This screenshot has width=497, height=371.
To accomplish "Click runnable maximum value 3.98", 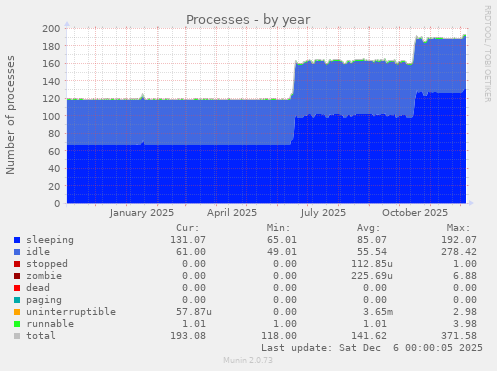I will [x=465, y=324].
